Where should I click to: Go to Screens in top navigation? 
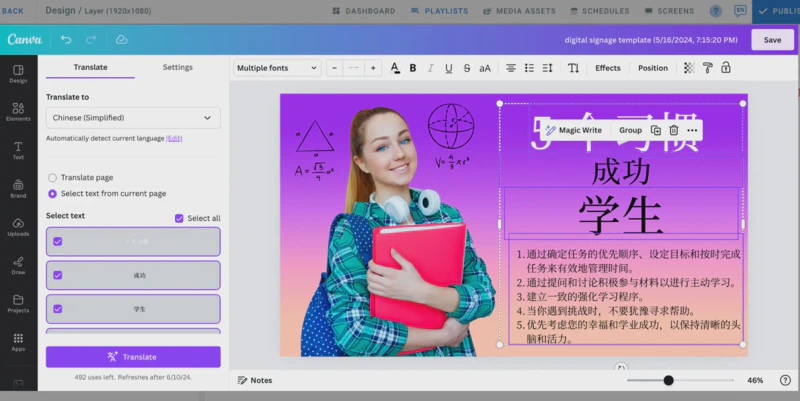point(669,11)
